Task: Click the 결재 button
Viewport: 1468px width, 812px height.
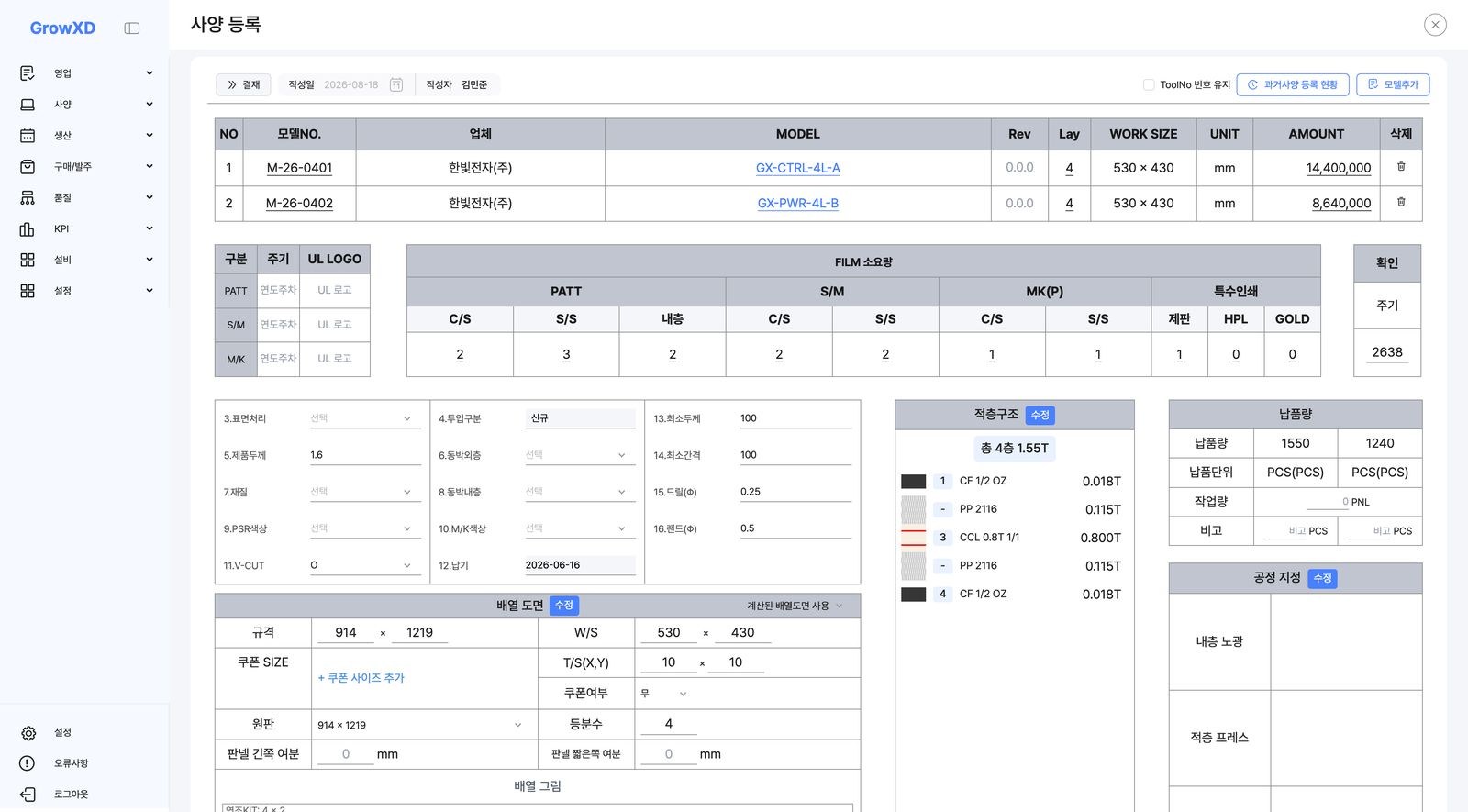Action: pos(243,84)
